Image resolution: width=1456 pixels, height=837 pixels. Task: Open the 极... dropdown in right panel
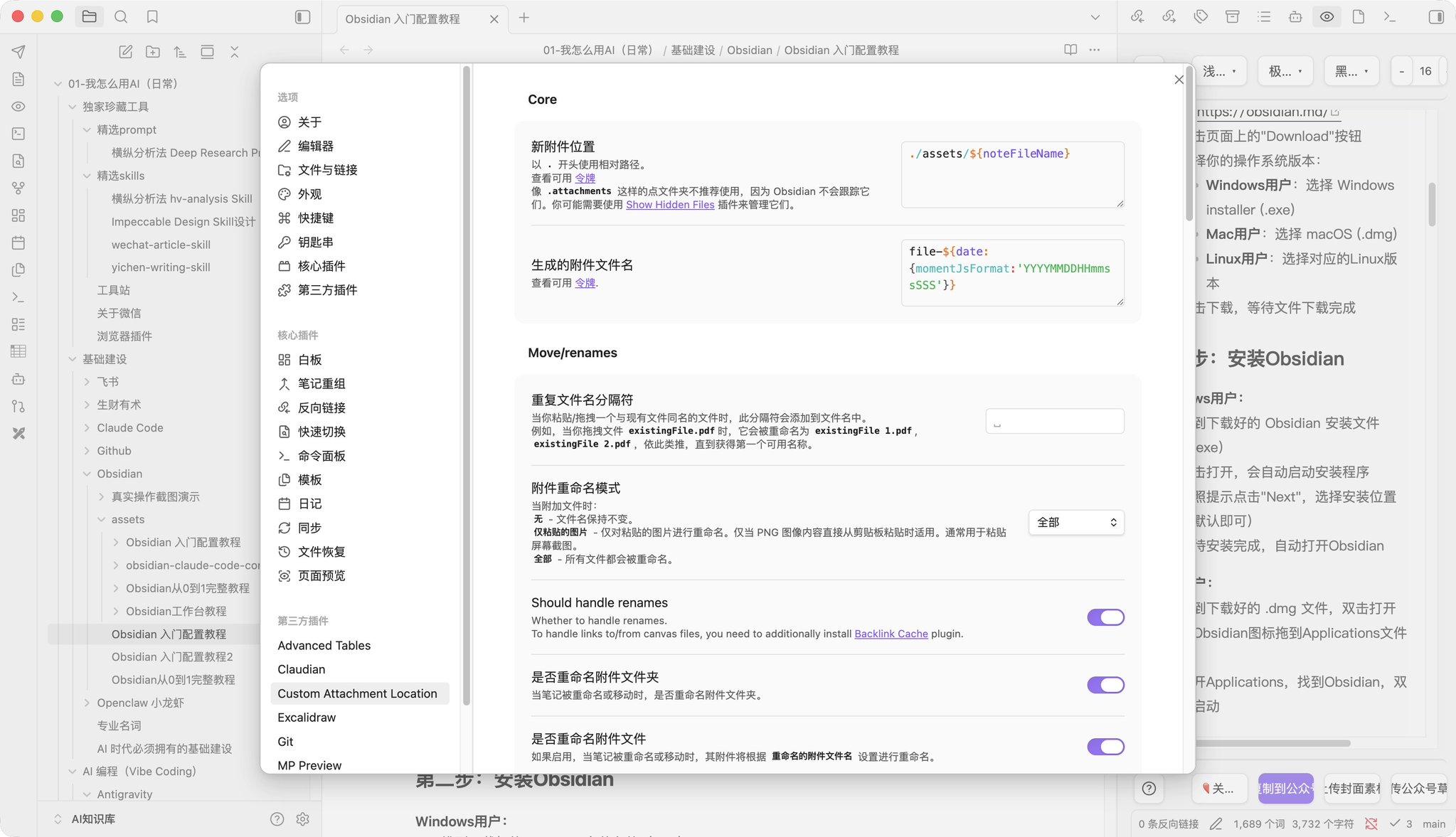1285,71
